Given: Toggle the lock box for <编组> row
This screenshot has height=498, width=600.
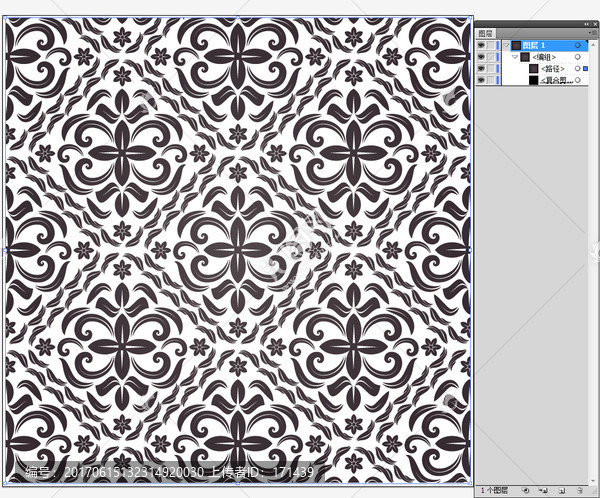Looking at the screenshot, I should tap(491, 57).
